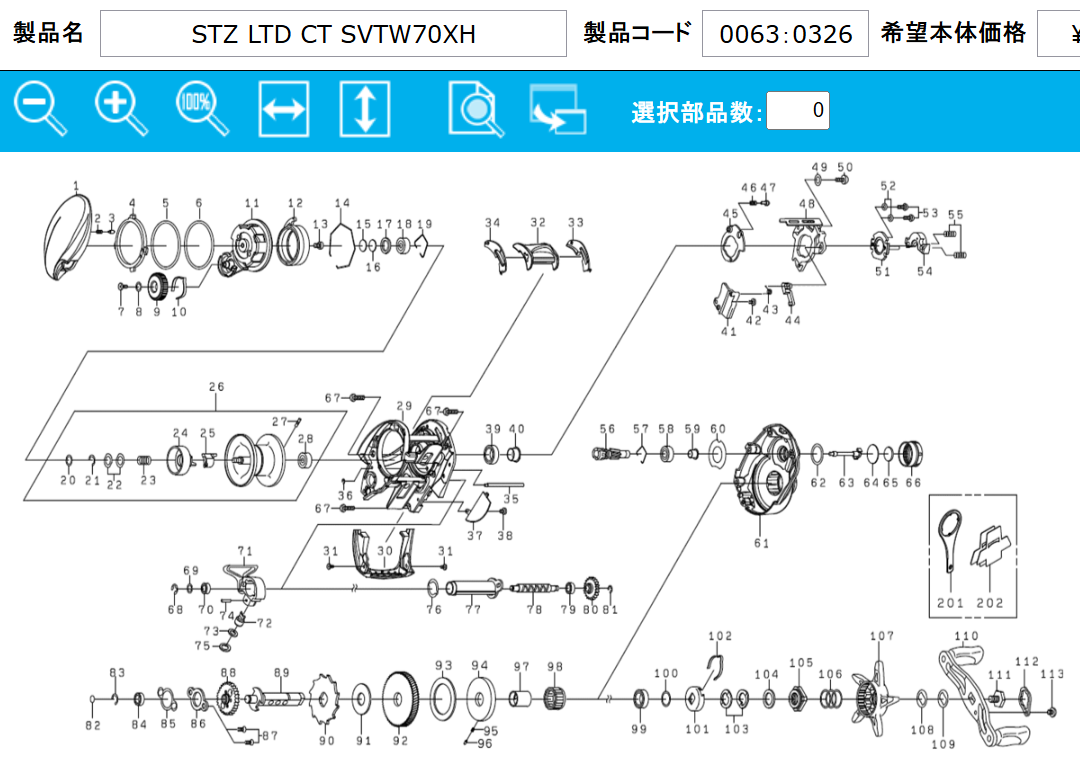Click the product code field 0063:0326
Image resolution: width=1080 pixels, height=766 pixels.
coord(785,35)
